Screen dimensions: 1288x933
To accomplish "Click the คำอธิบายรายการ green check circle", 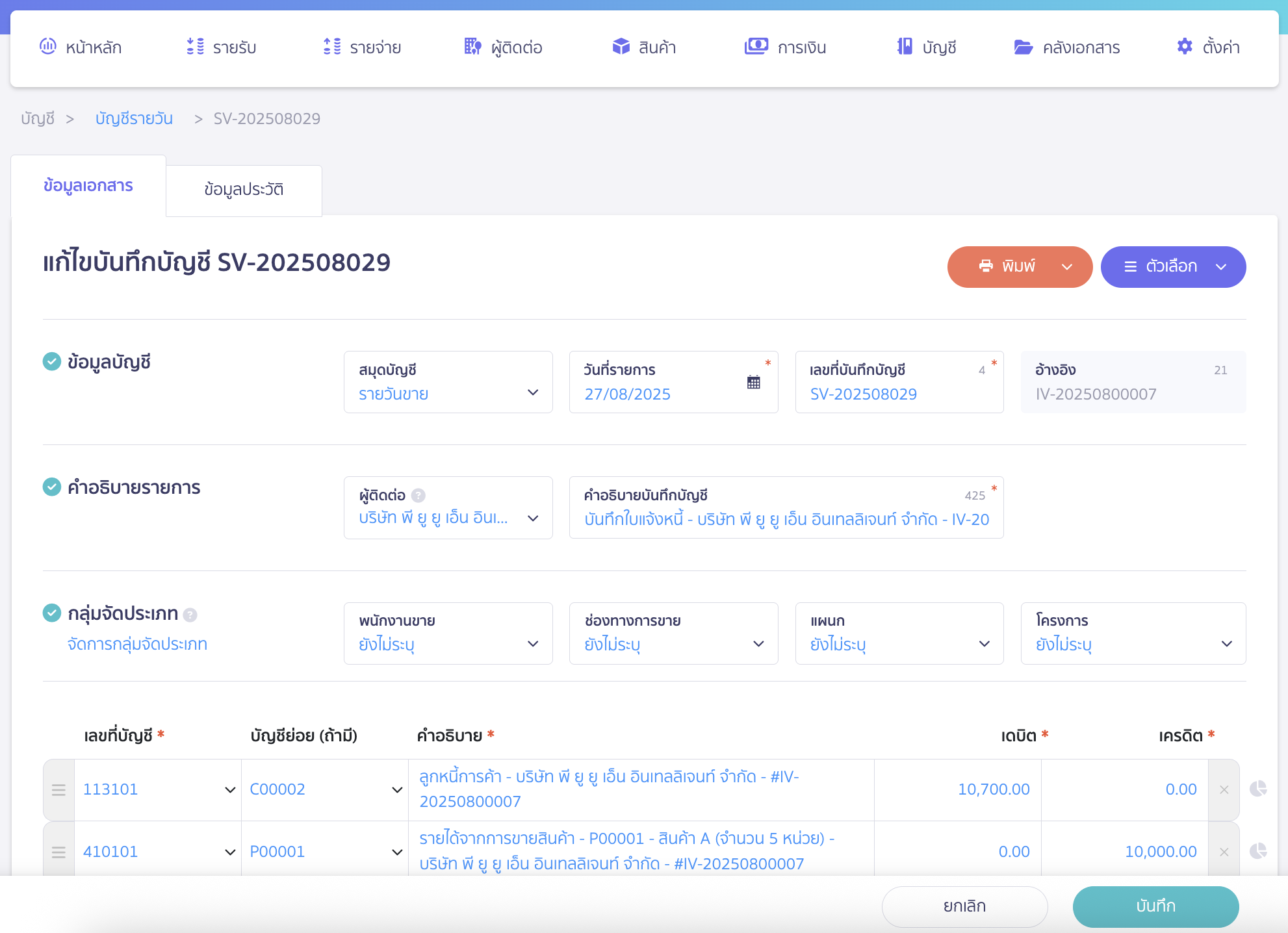I will tap(52, 487).
